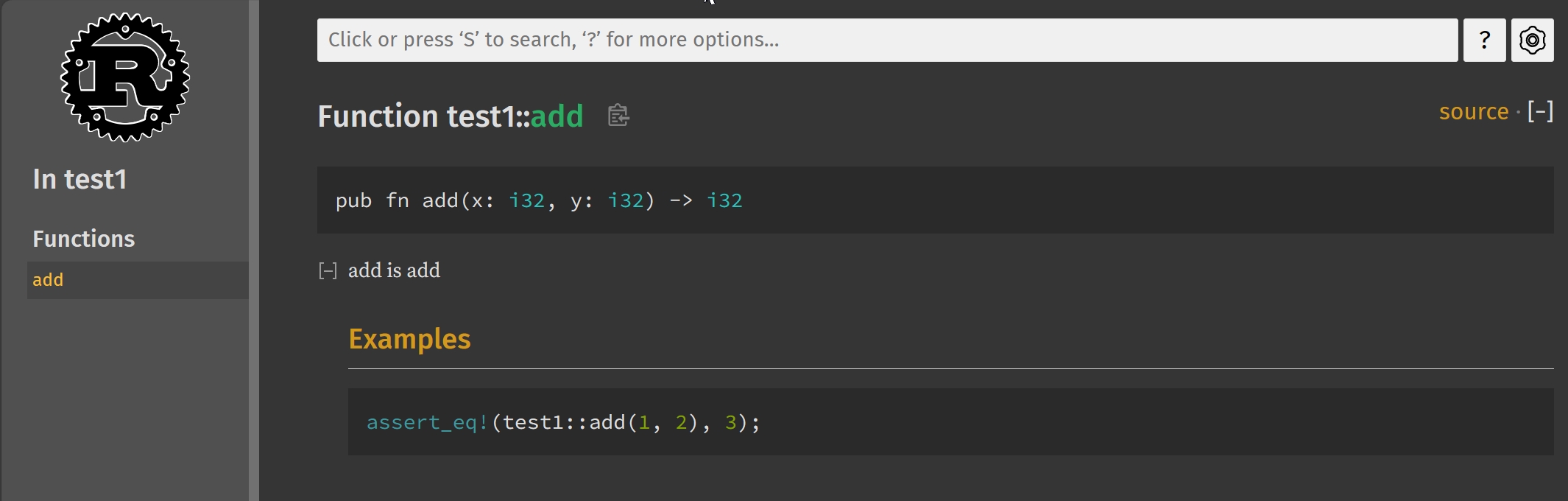Open the source link for add
This screenshot has width=1568, height=501.
[1473, 111]
